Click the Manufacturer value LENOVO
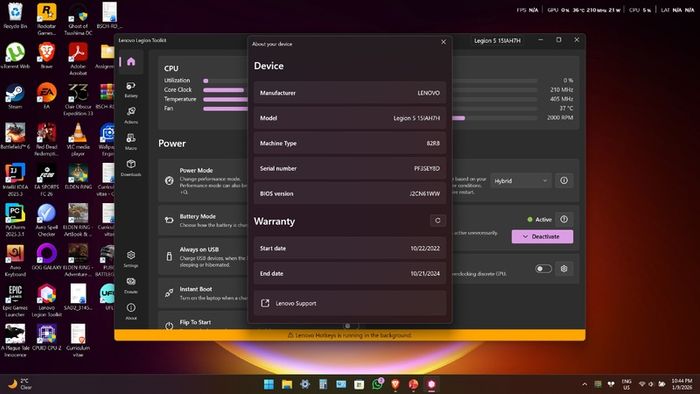The height and width of the screenshot is (394, 700). point(429,93)
